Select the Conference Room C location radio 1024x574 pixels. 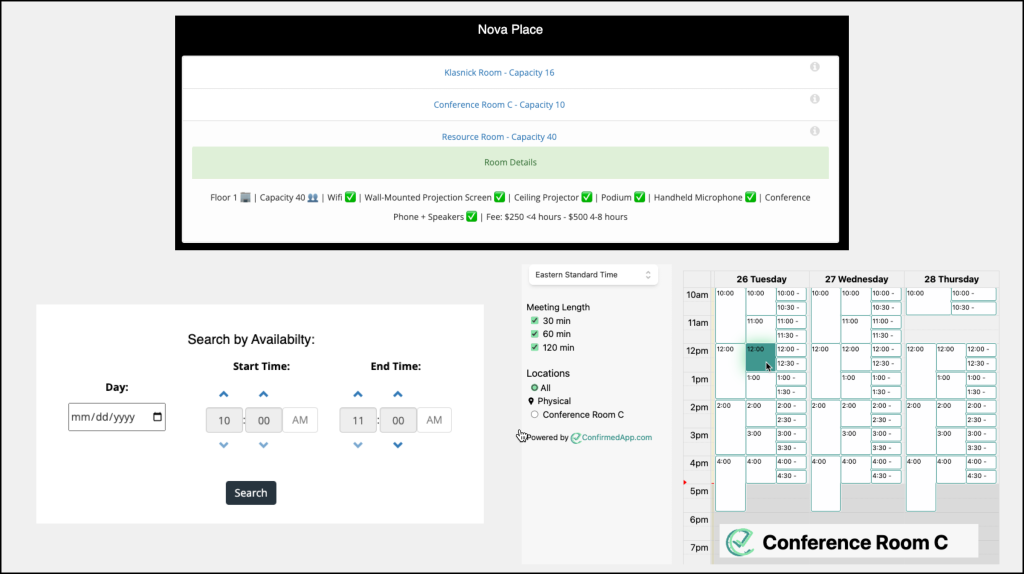point(535,414)
